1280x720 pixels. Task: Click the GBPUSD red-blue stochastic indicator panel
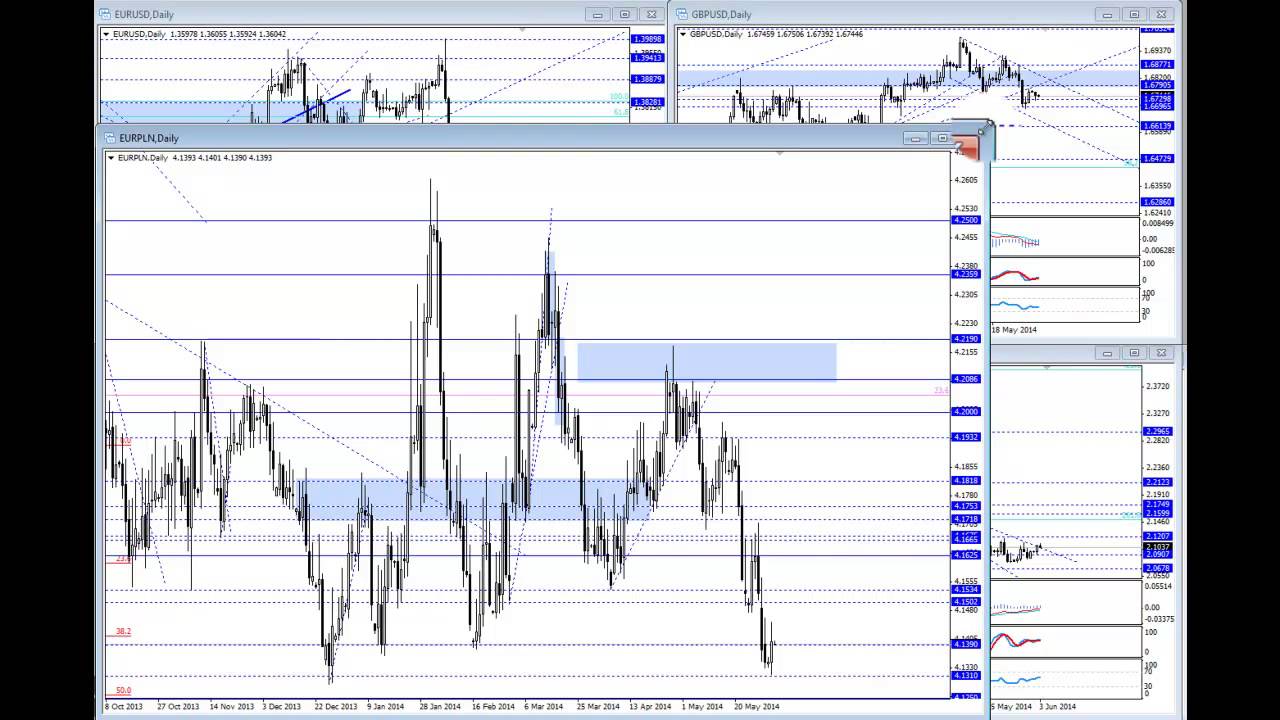tap(1065, 272)
